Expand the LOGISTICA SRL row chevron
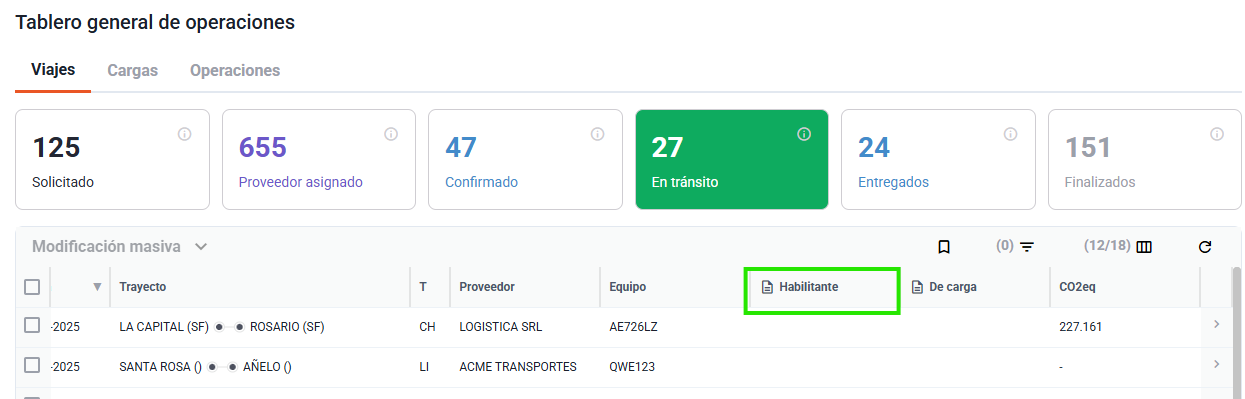This screenshot has width=1245, height=399. tap(1216, 324)
